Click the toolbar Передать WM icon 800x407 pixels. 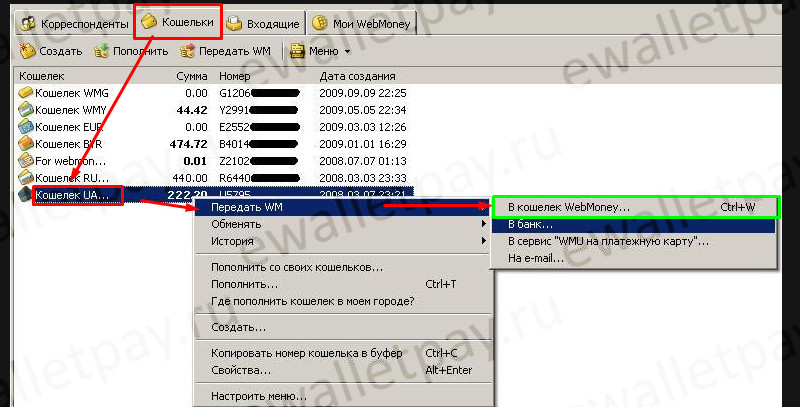[187, 51]
